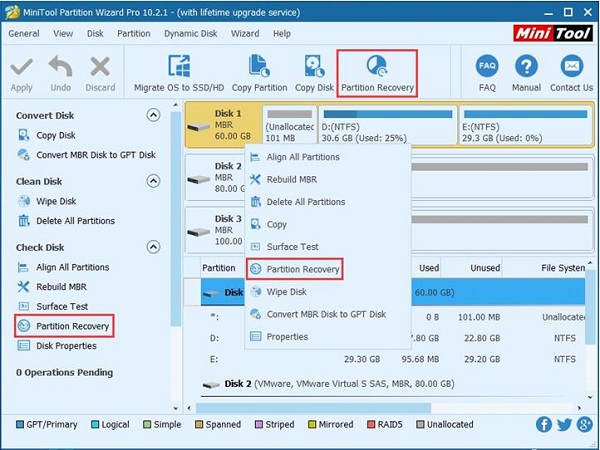The height and width of the screenshot is (450, 600).
Task: Click the sidebar vertical scrollbar down arrow
Action: (x=176, y=408)
